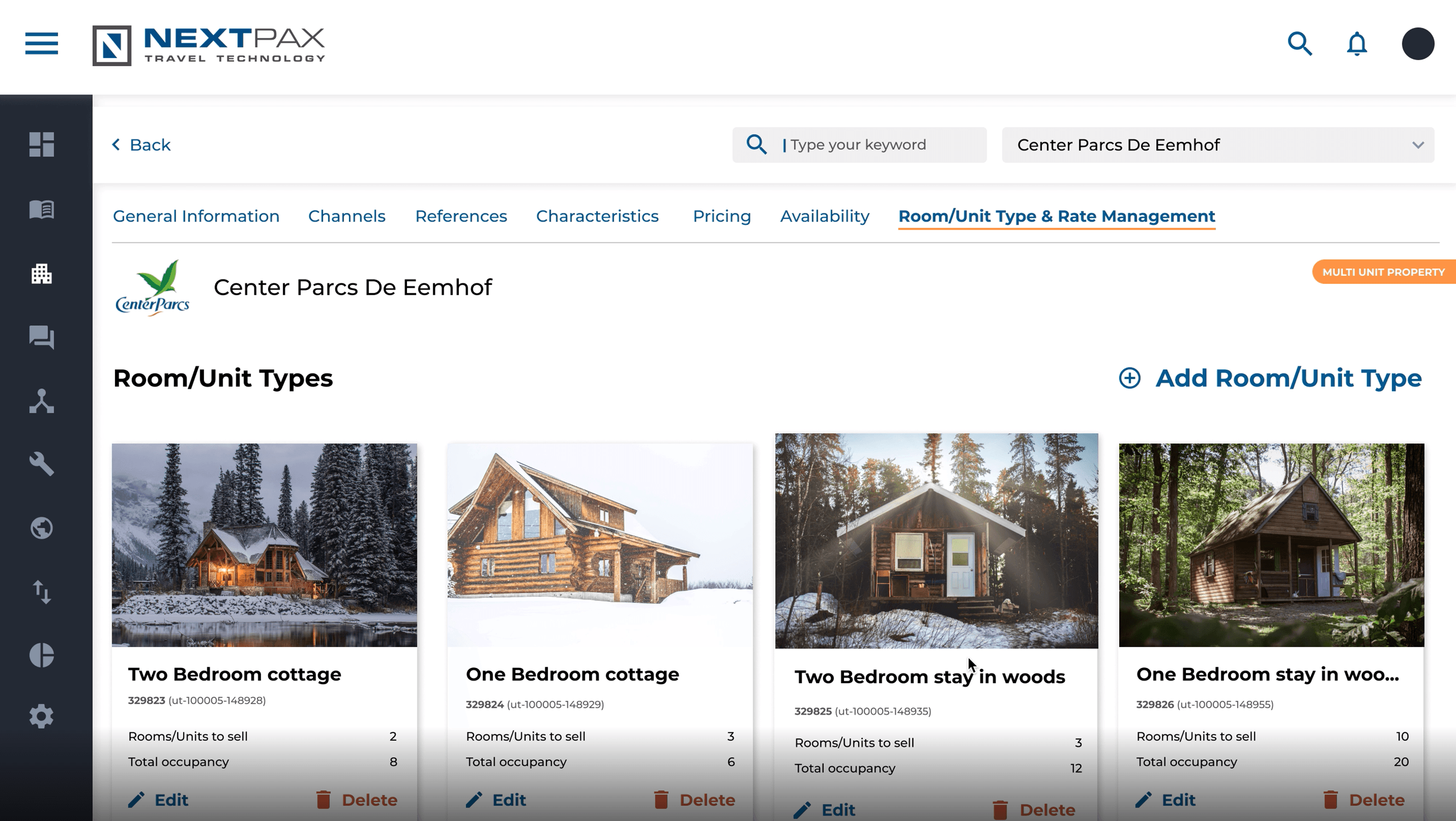Delete the One Bedroom cottage
This screenshot has width=1456, height=821.
coord(695,800)
